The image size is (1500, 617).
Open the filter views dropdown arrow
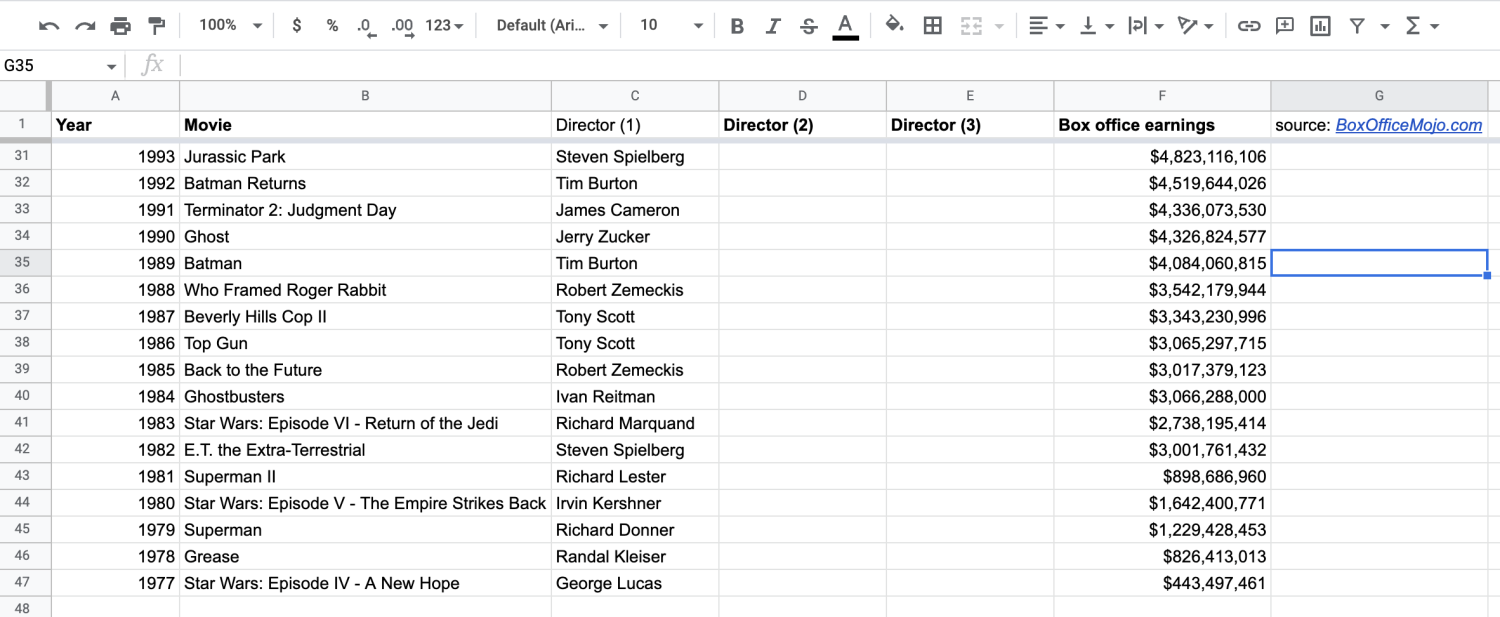coord(1385,26)
